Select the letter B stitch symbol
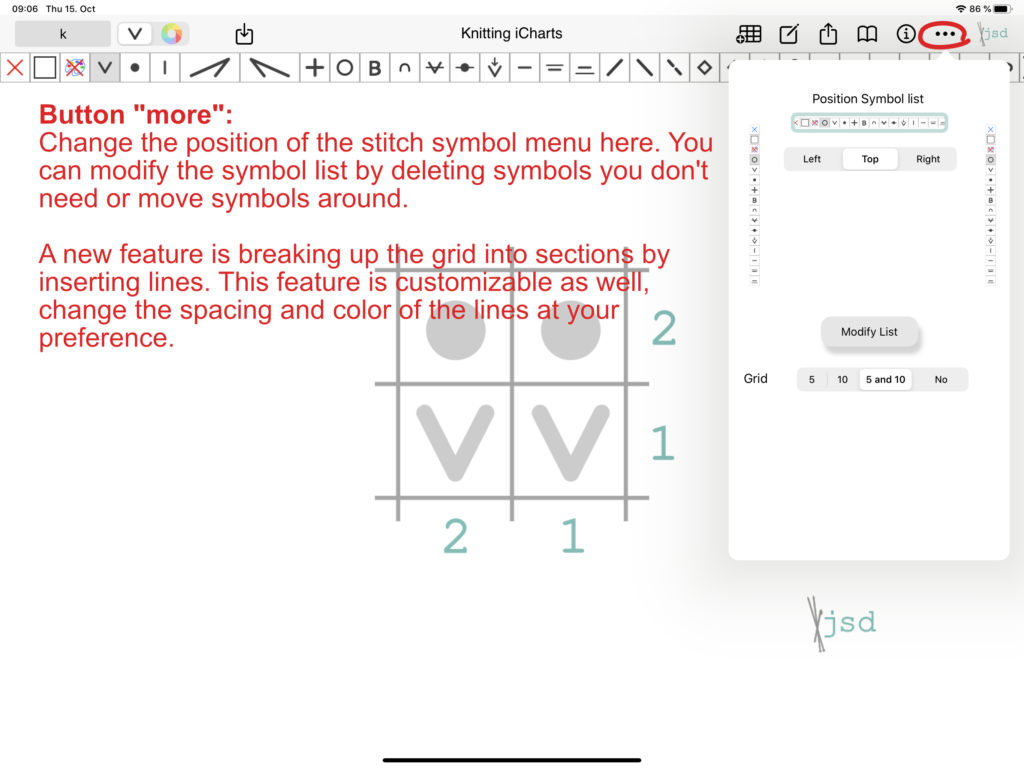 click(375, 67)
